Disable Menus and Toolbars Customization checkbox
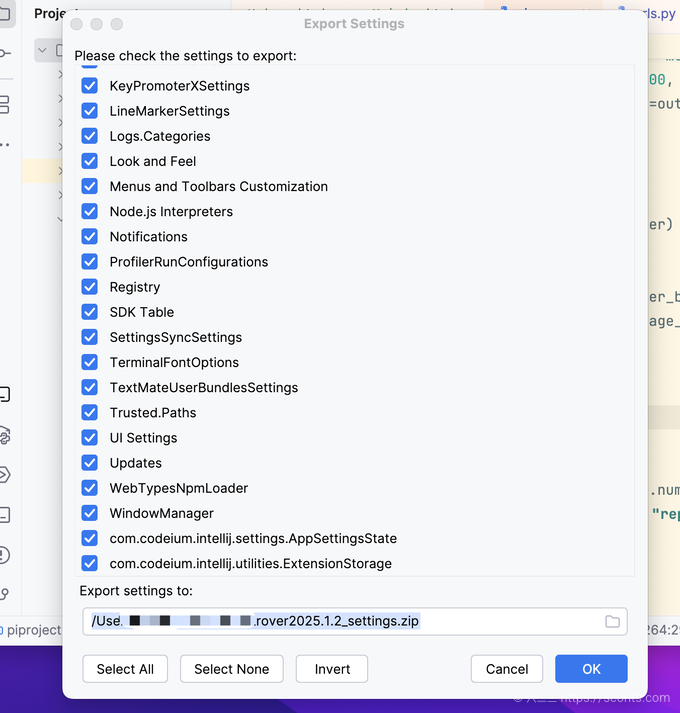 [x=90, y=186]
